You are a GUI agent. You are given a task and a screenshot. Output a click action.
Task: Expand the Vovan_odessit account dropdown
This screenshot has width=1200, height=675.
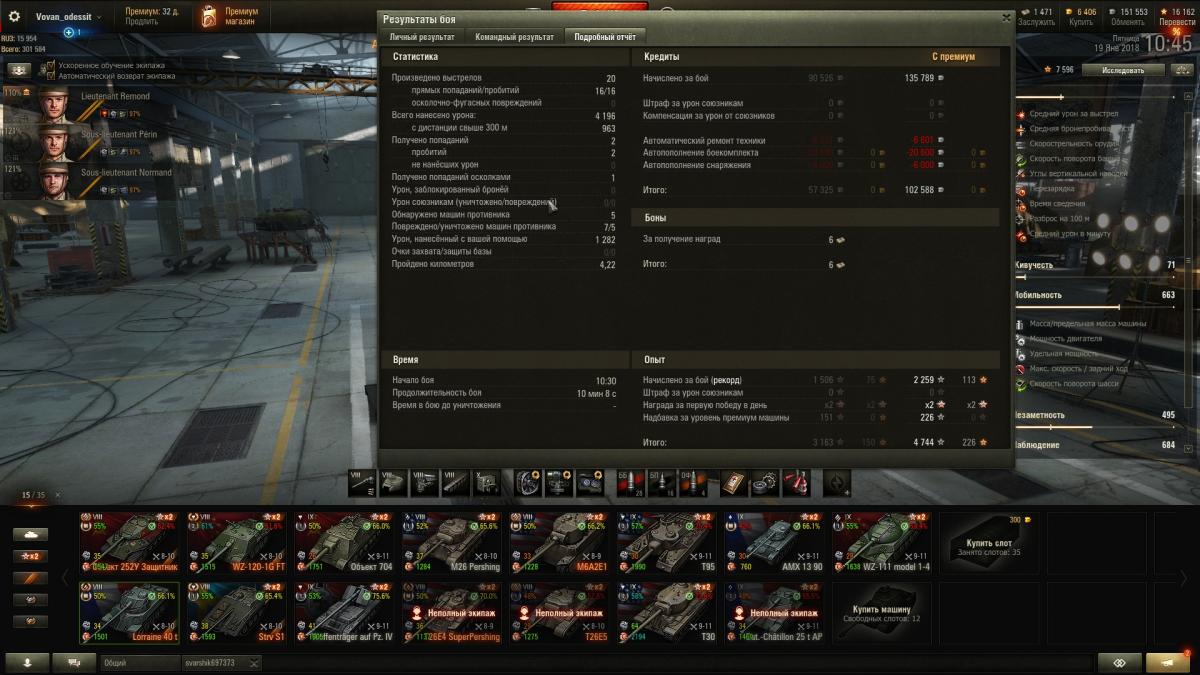click(x=67, y=17)
